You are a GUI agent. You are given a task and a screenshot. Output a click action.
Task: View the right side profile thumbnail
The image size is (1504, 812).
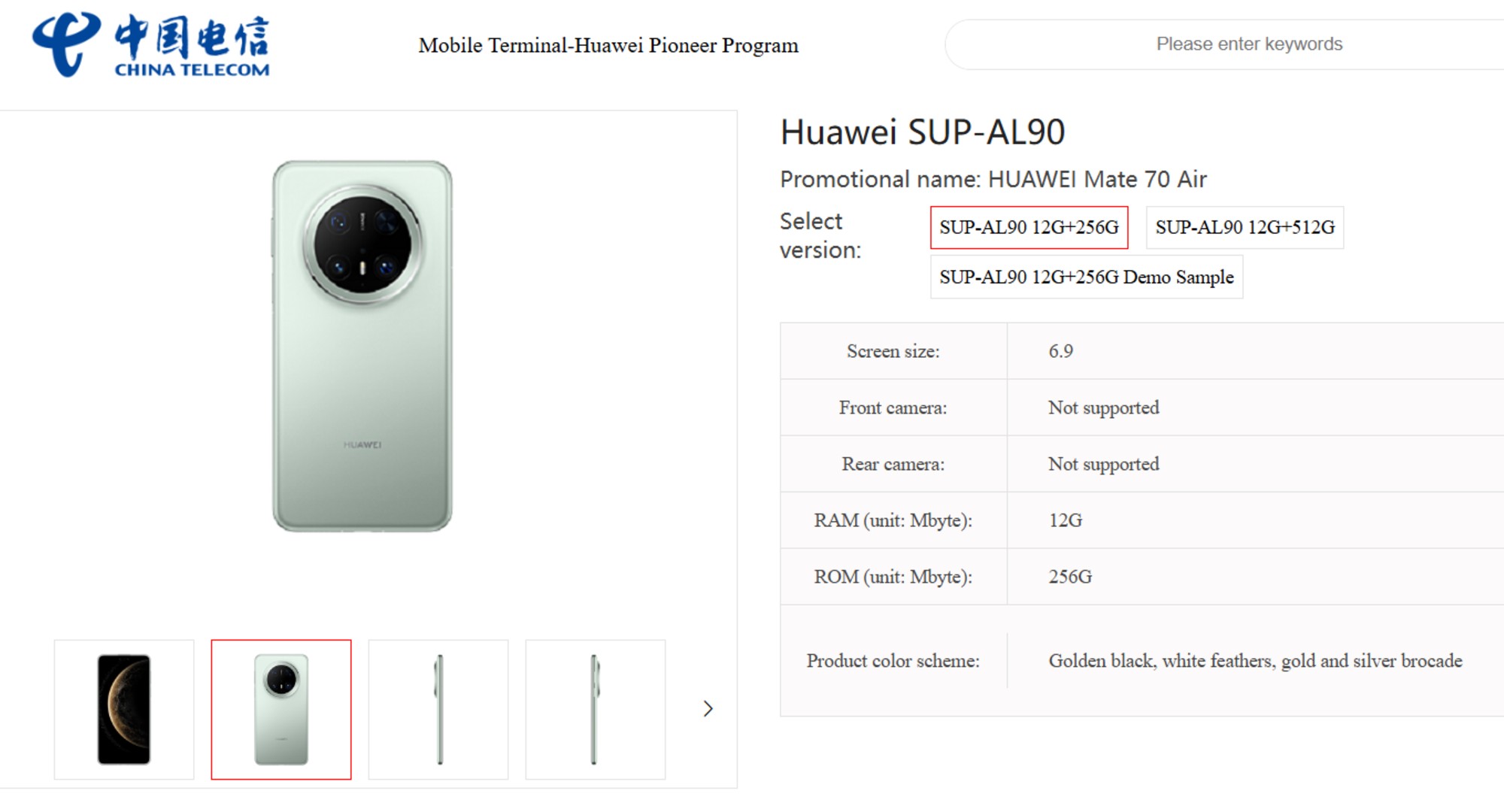[x=595, y=709]
